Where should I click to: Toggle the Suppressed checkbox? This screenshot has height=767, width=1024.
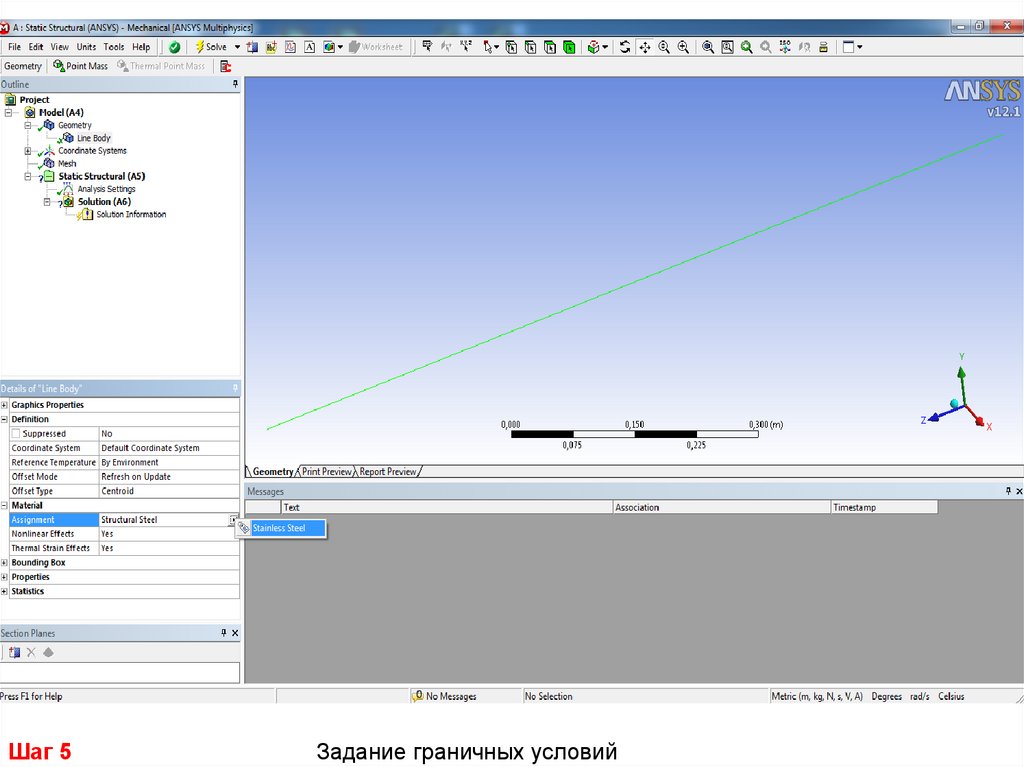[16, 434]
